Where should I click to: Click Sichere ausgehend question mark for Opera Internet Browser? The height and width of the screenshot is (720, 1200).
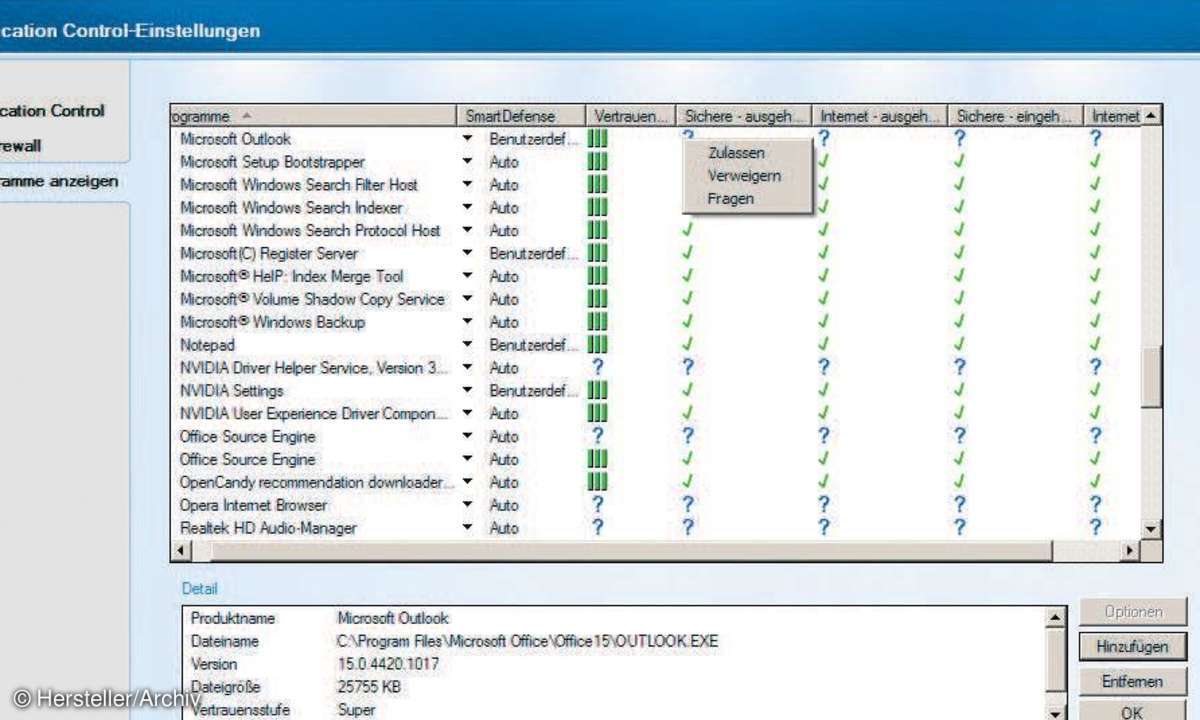coord(687,505)
